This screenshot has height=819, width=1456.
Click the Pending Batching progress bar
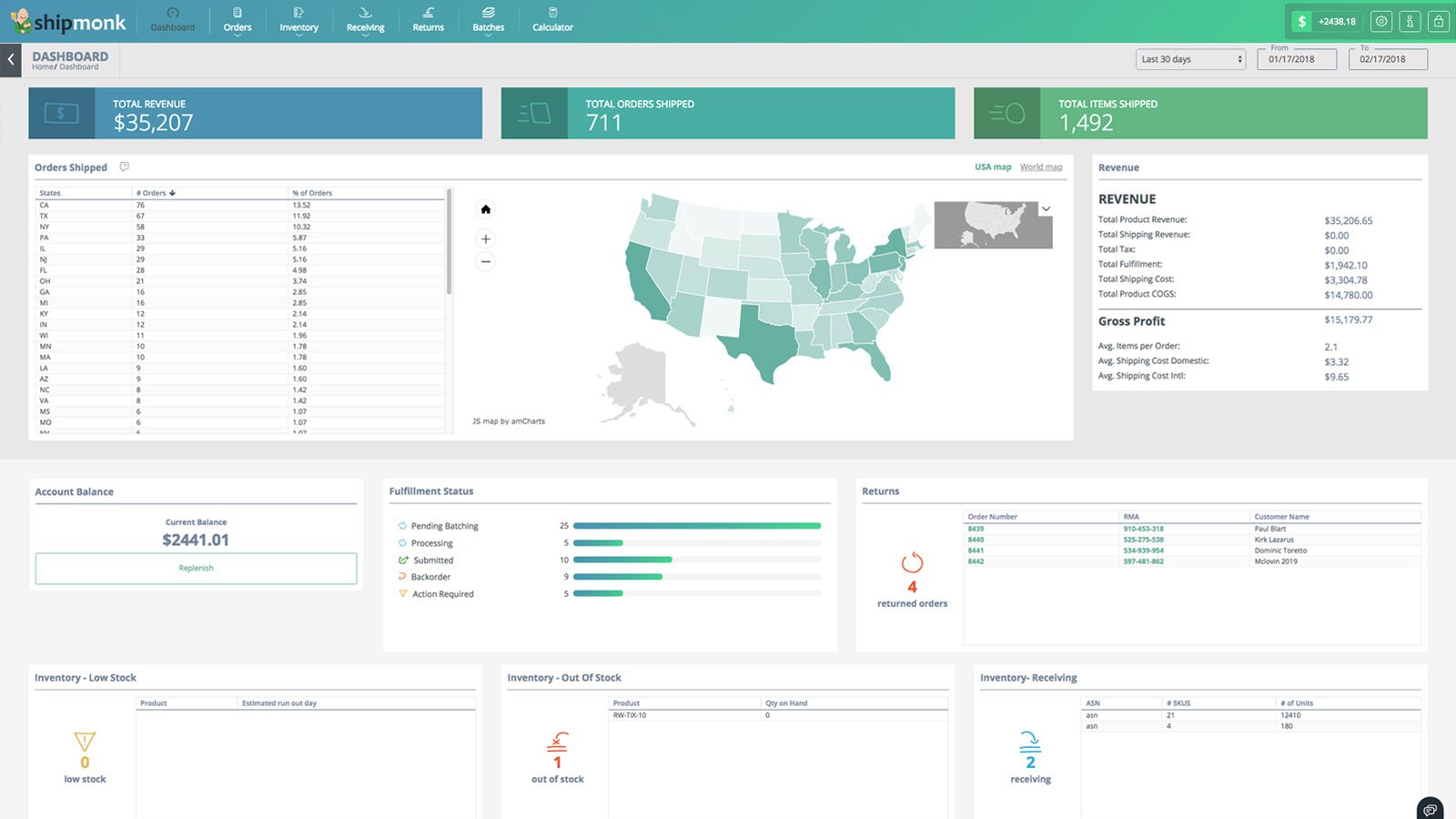coord(696,526)
